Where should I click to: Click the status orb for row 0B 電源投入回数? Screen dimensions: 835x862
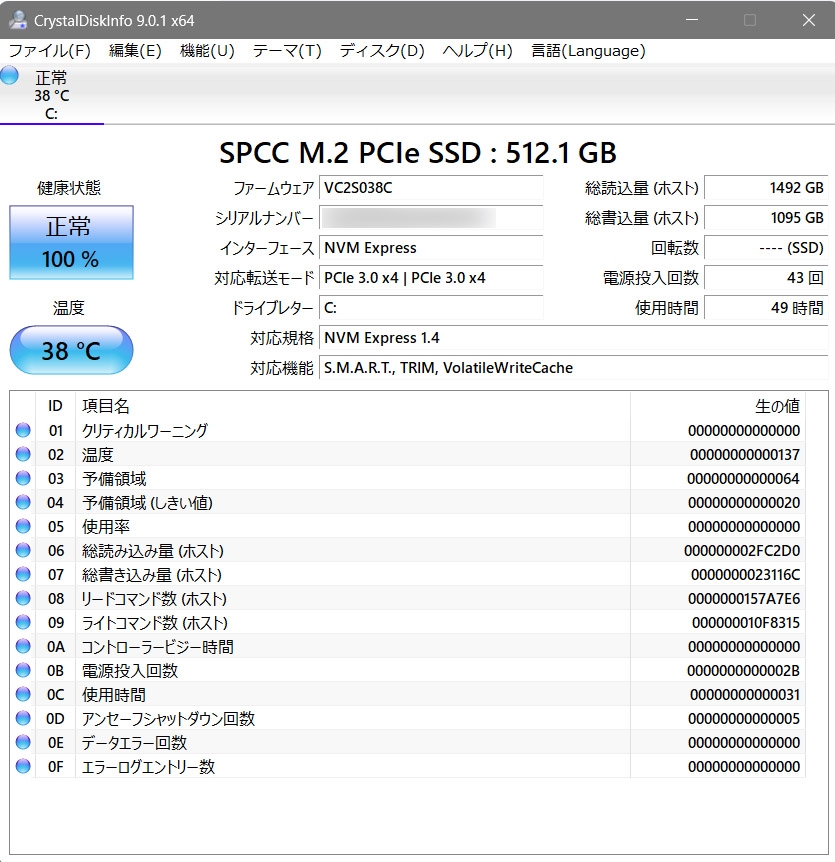23,670
